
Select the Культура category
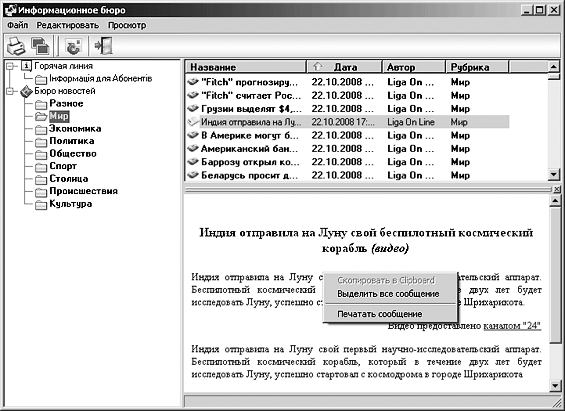(x=71, y=204)
